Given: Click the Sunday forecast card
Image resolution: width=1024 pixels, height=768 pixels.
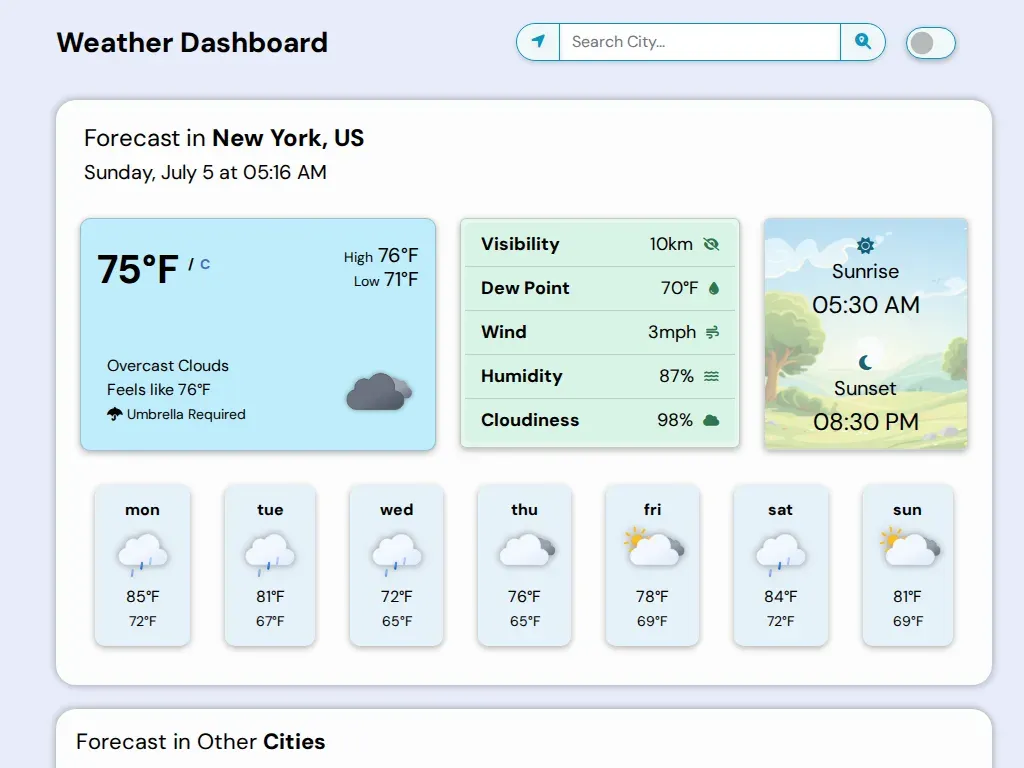Looking at the screenshot, I should point(908,566).
